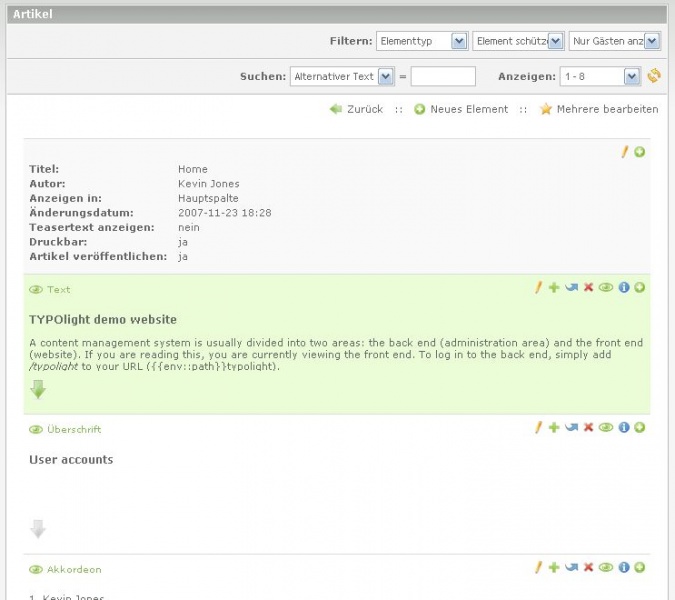
Task: Edit the article header with pencil icon
Action: click(x=624, y=152)
